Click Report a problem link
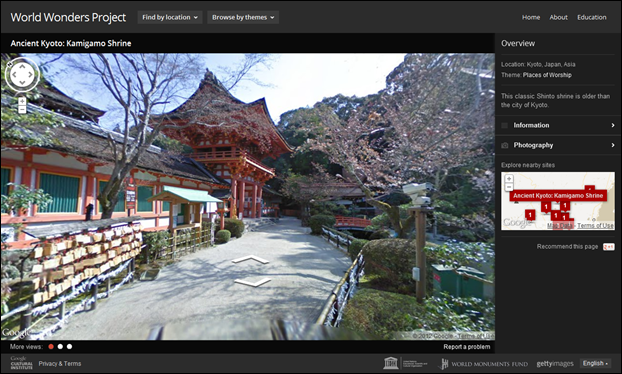 466,347
